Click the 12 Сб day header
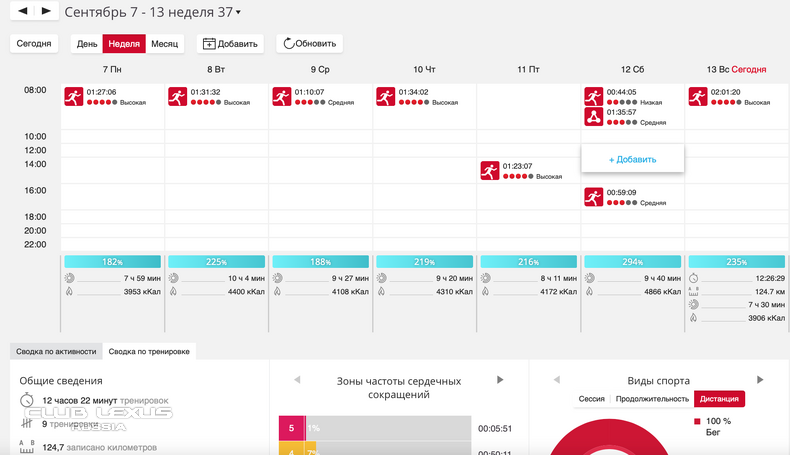Image resolution: width=790 pixels, height=455 pixels. (x=632, y=70)
